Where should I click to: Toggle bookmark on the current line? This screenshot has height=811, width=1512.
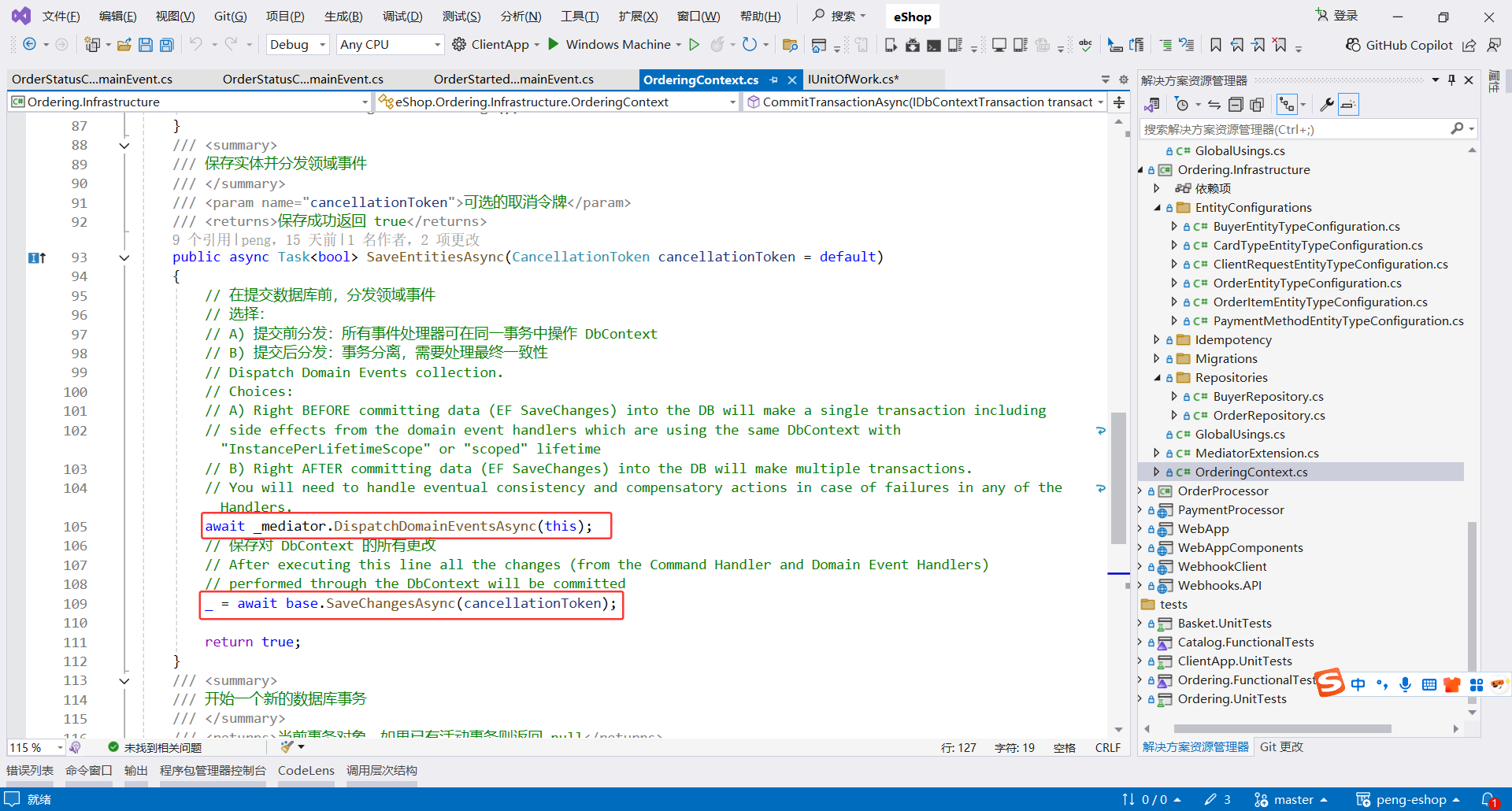click(x=1216, y=45)
